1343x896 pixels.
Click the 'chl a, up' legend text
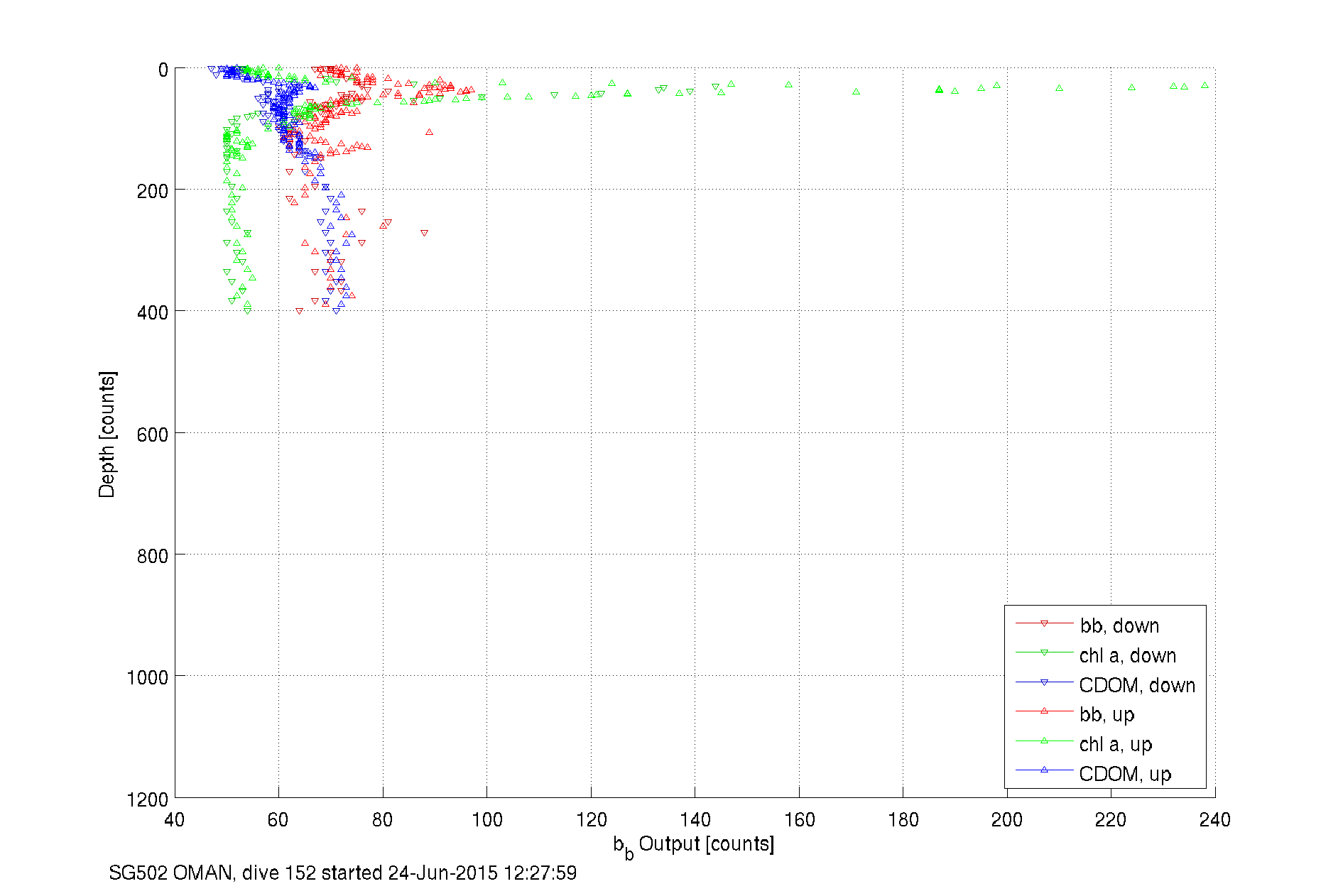click(x=1115, y=744)
